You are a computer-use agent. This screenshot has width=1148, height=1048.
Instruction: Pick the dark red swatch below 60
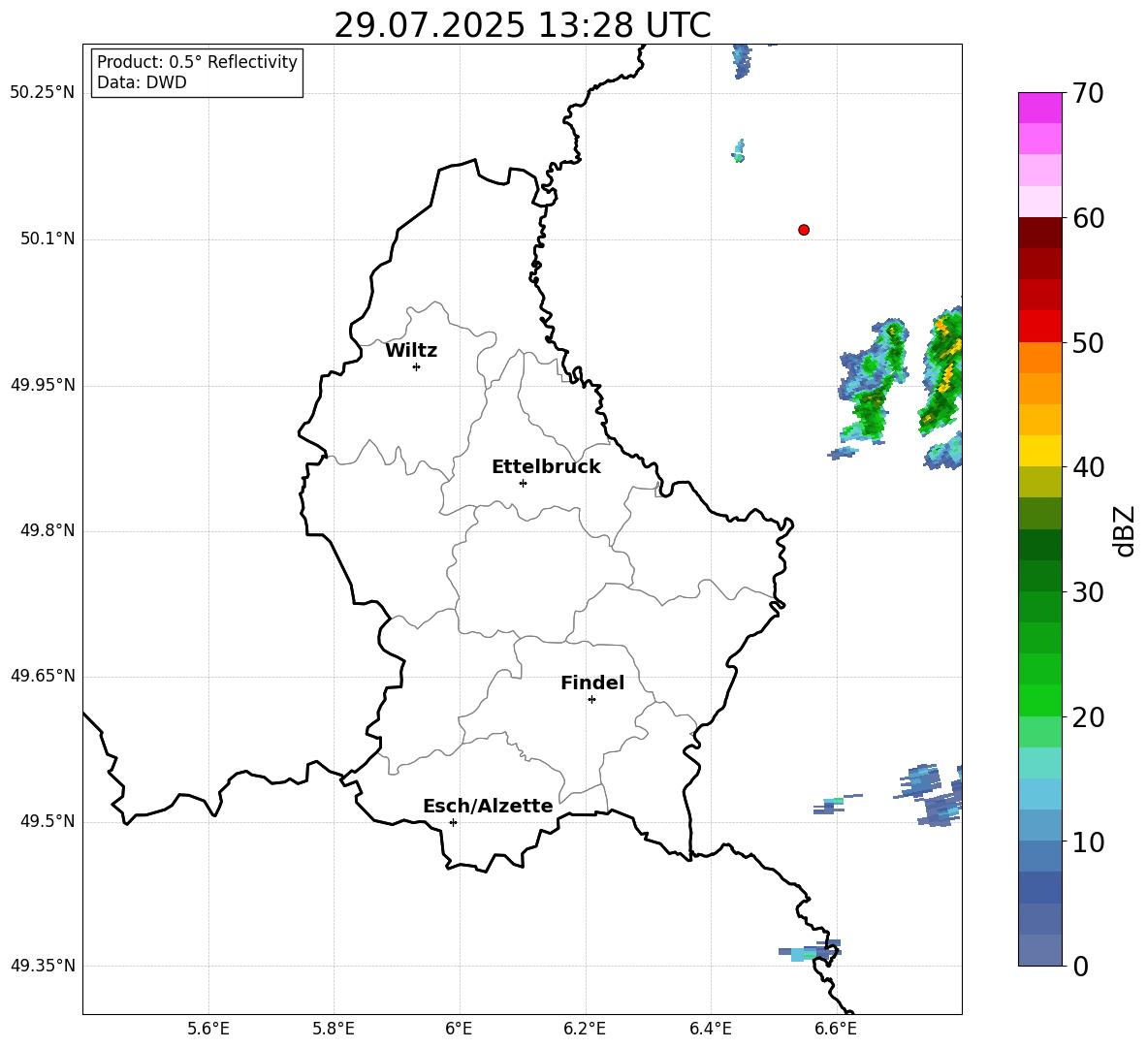pos(1040,233)
